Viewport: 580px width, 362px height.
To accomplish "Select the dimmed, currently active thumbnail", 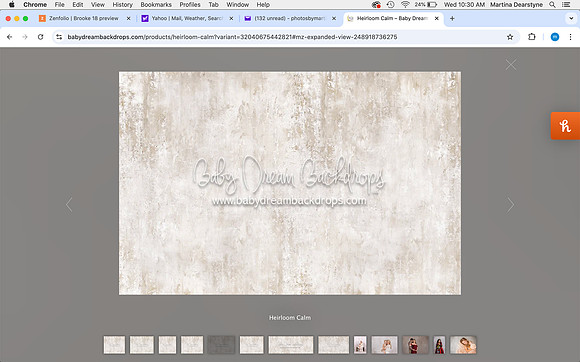I will [x=221, y=345].
